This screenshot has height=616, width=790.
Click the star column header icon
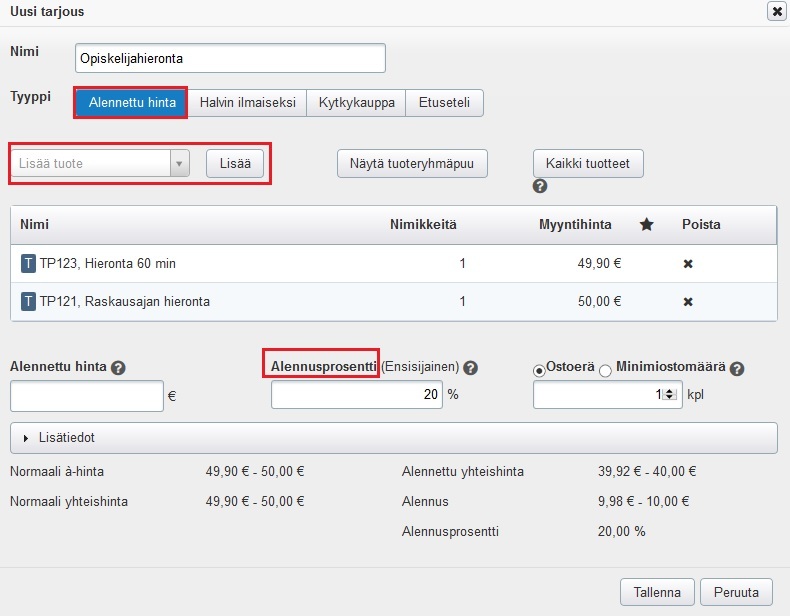point(646,225)
